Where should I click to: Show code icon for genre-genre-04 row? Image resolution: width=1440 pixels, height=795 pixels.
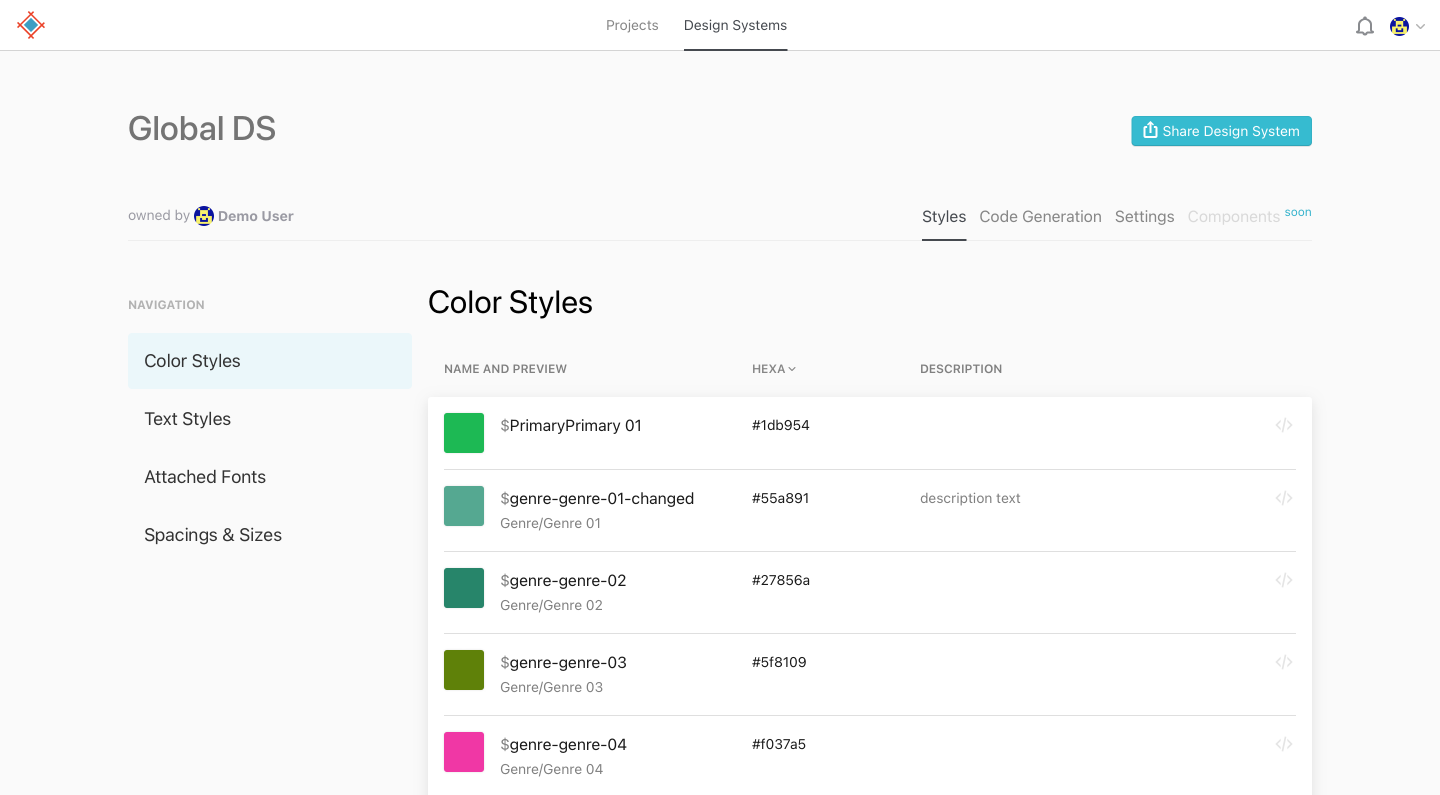(1284, 744)
